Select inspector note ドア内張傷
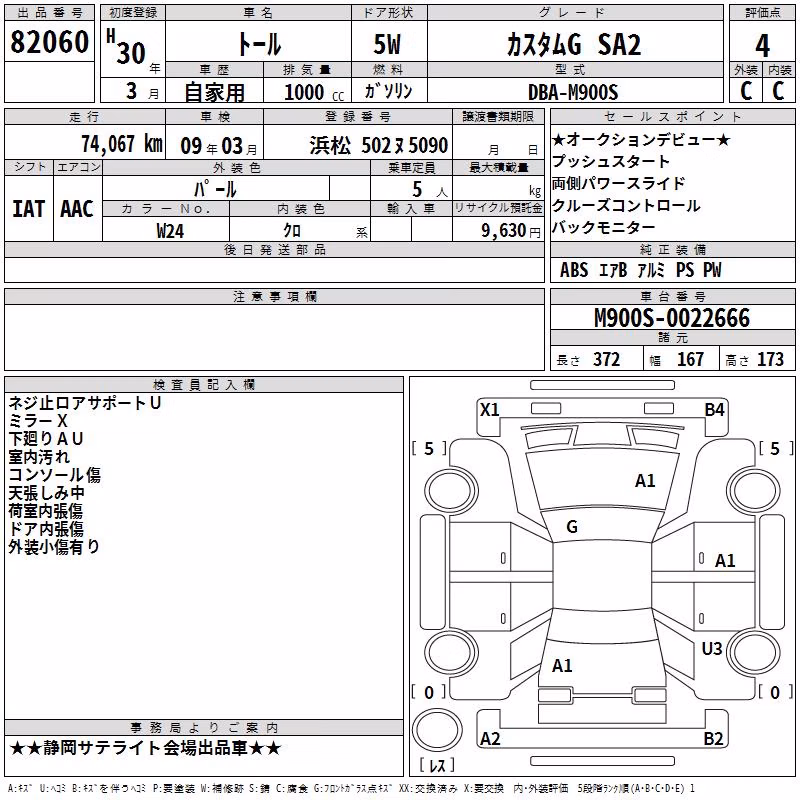800x800 pixels. [x=46, y=528]
